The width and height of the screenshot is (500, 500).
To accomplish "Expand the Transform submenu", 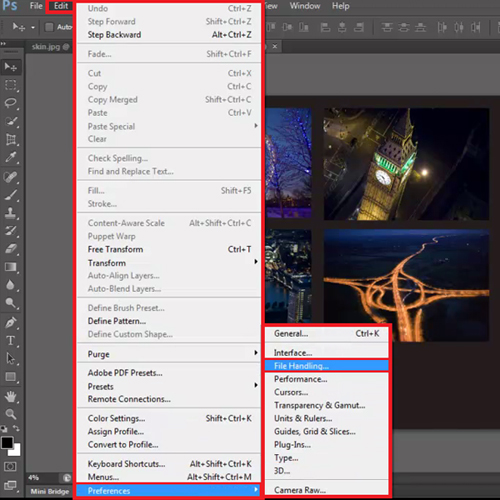I will click(x=169, y=263).
